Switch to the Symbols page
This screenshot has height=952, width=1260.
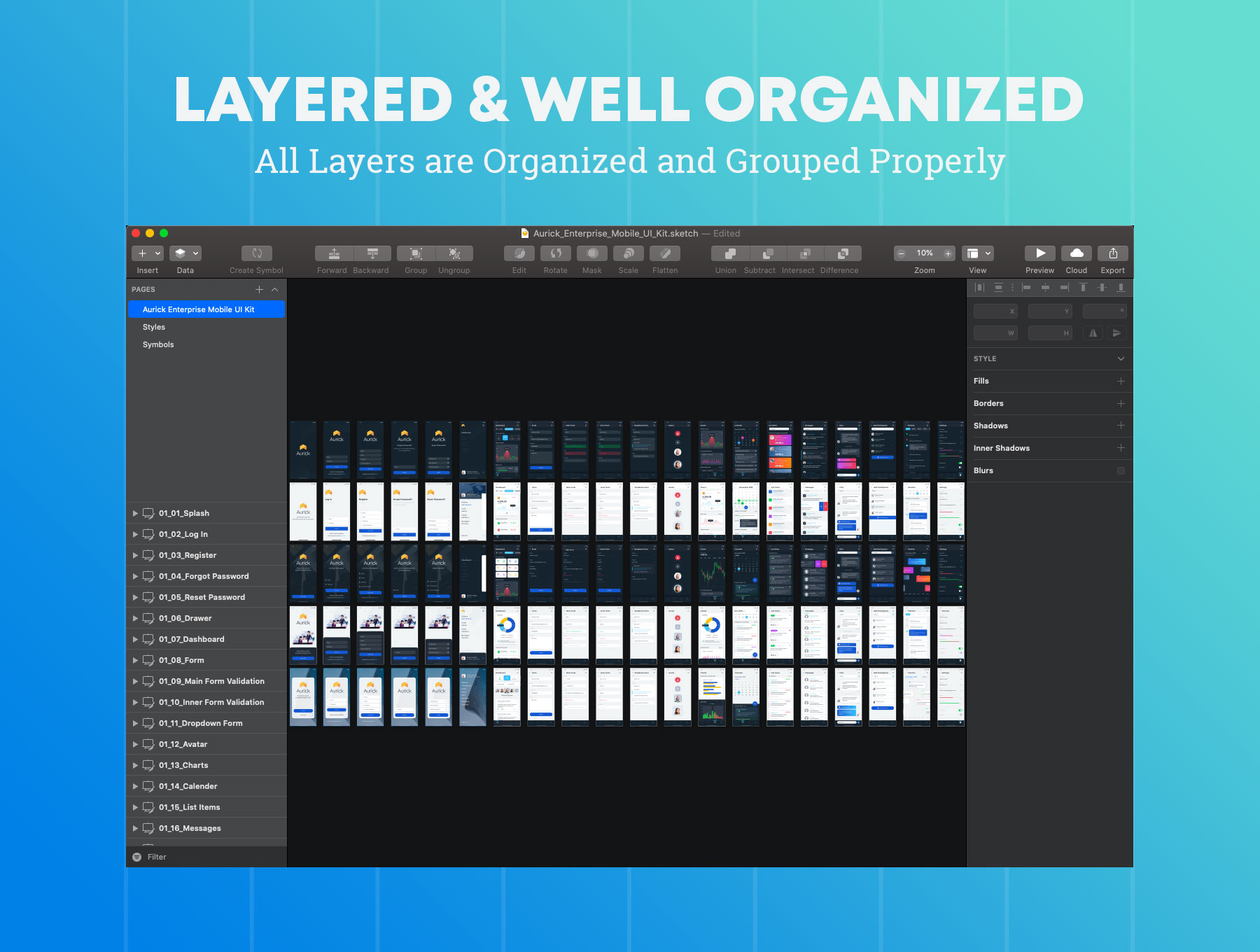pyautogui.click(x=158, y=344)
